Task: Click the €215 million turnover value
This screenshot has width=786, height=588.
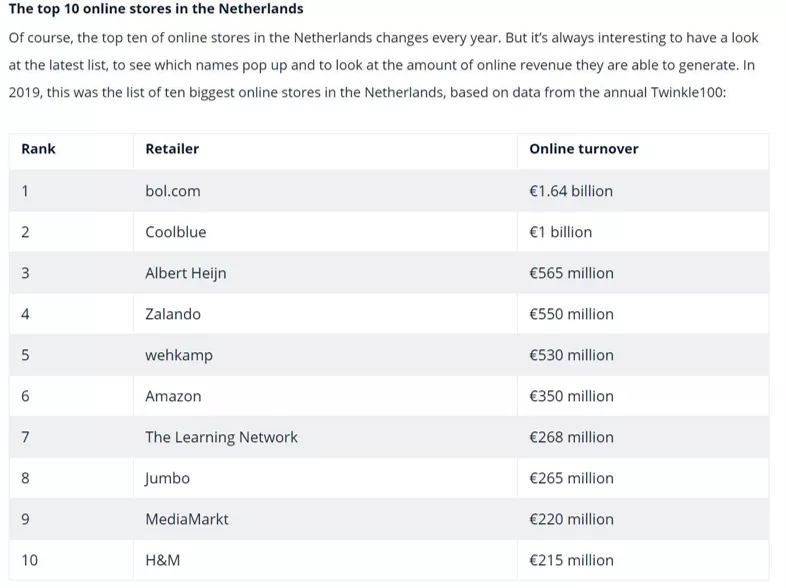Action: point(571,560)
